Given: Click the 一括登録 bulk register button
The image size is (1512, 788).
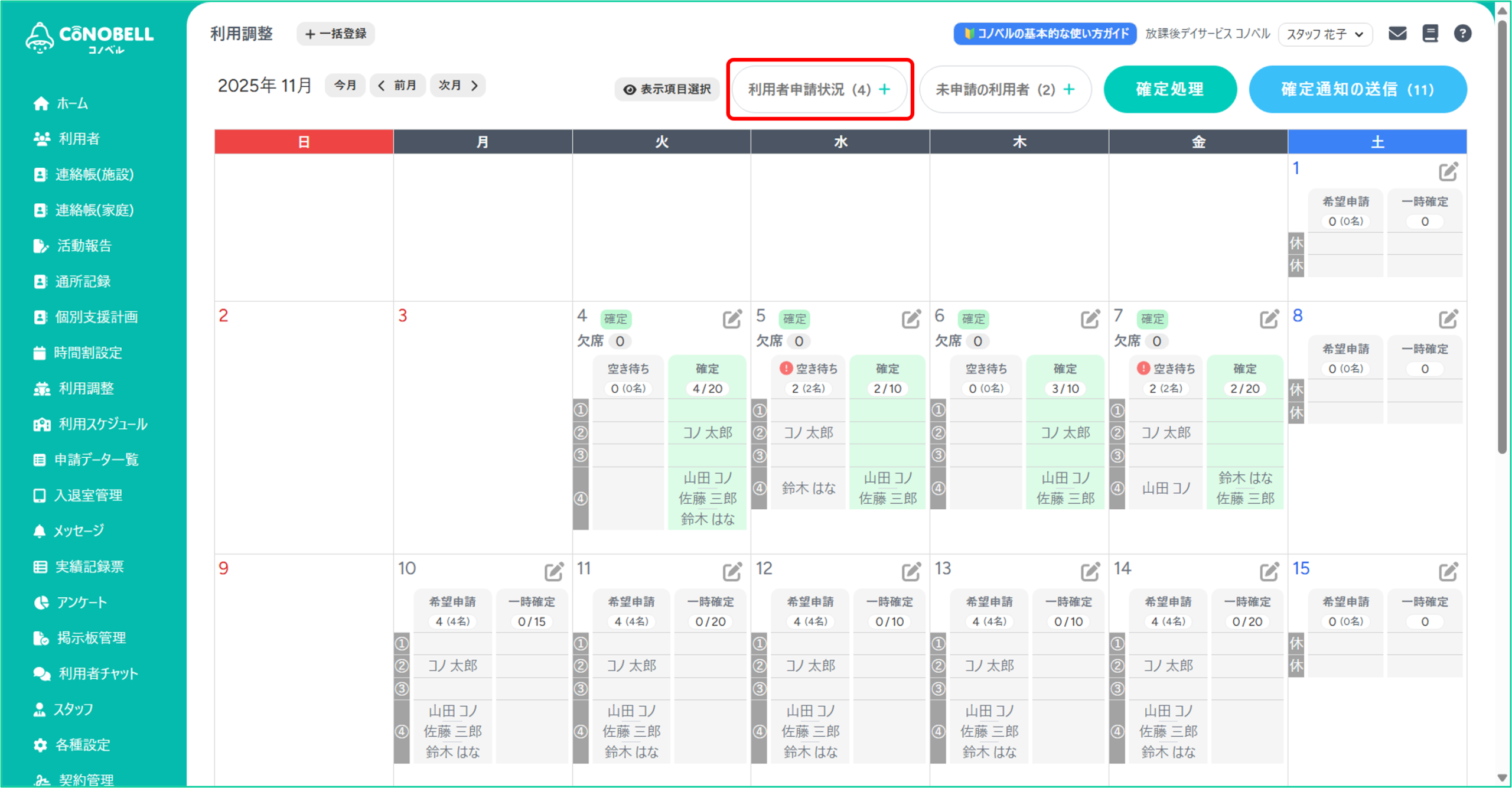Looking at the screenshot, I should click(x=335, y=34).
